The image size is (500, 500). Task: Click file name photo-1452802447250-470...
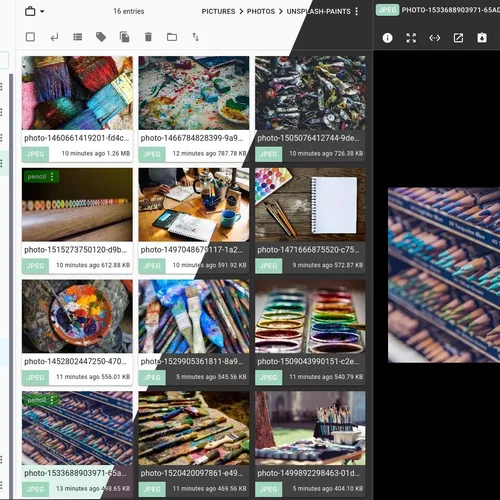tap(75, 361)
